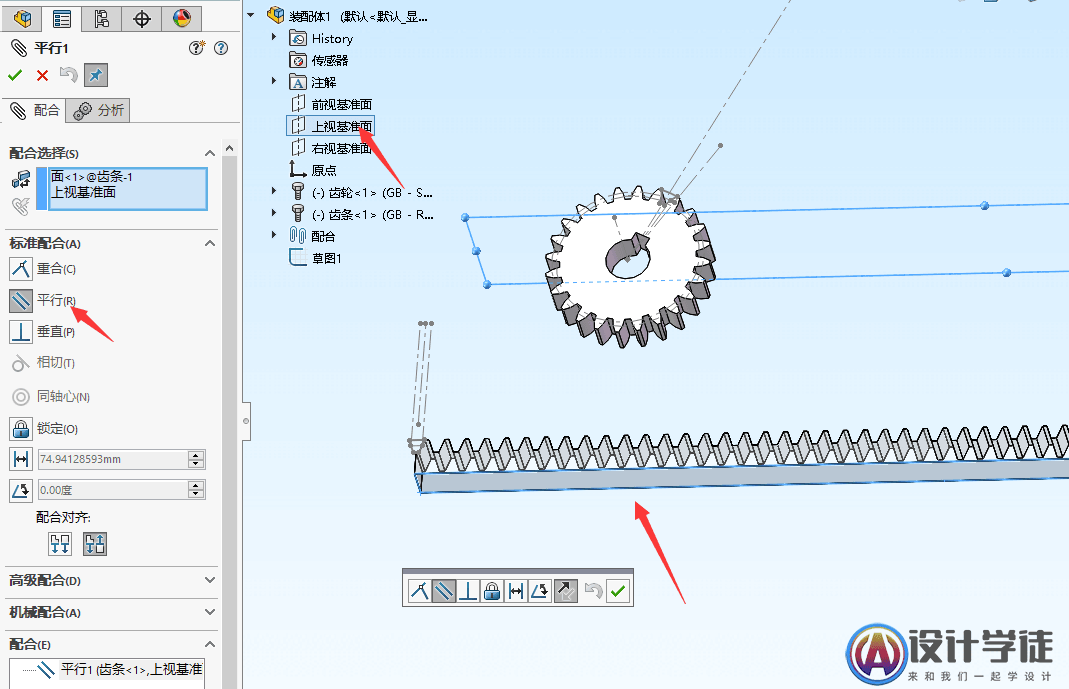
Task: Click lock icon in floating mate toolbar
Action: click(x=492, y=591)
